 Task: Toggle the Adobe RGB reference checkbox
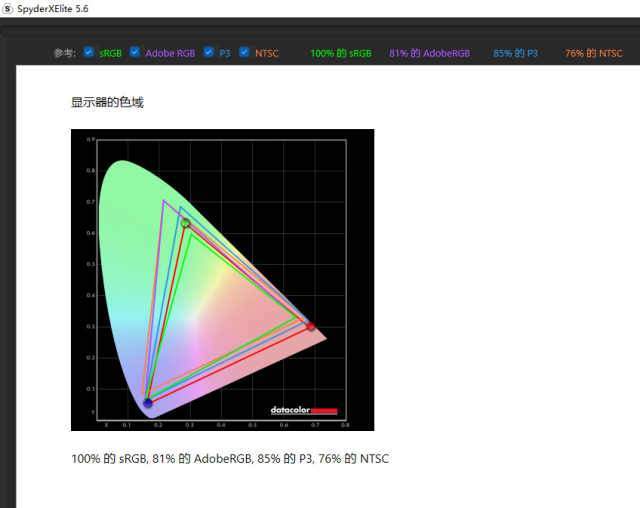(135, 52)
